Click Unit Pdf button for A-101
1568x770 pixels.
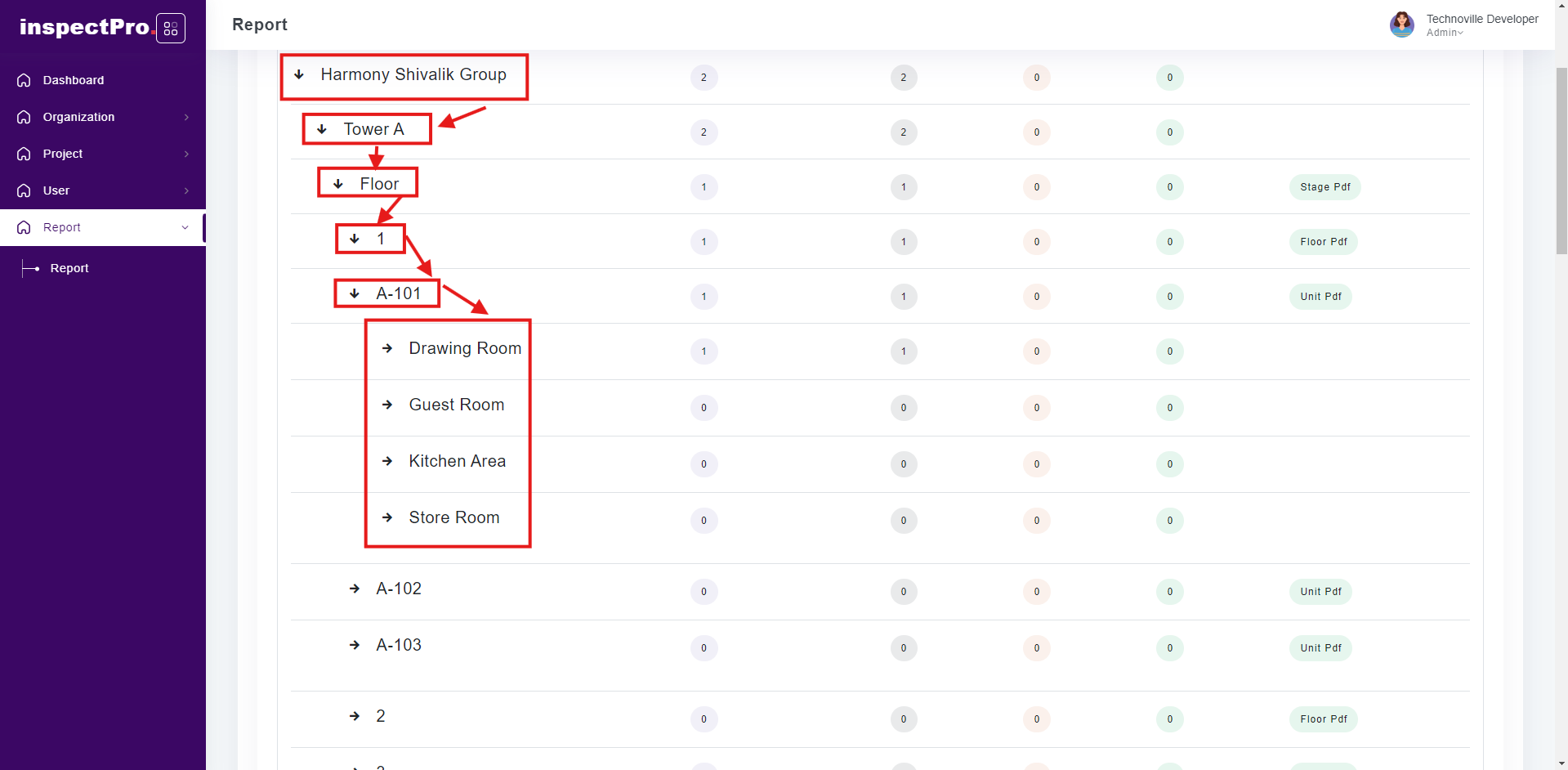click(x=1320, y=297)
